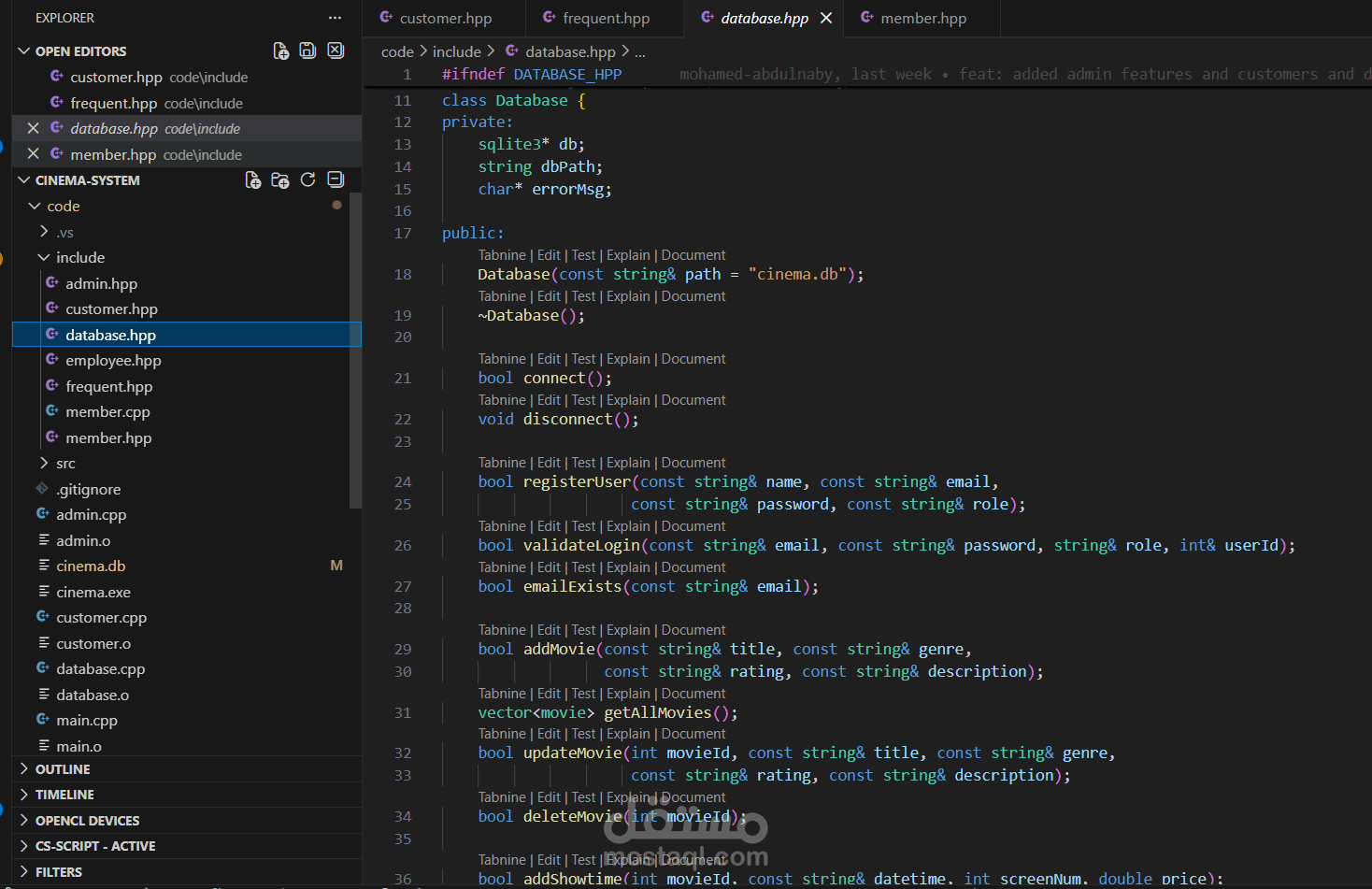Refresh the CINEMA-SYSTEM explorer

[x=307, y=179]
